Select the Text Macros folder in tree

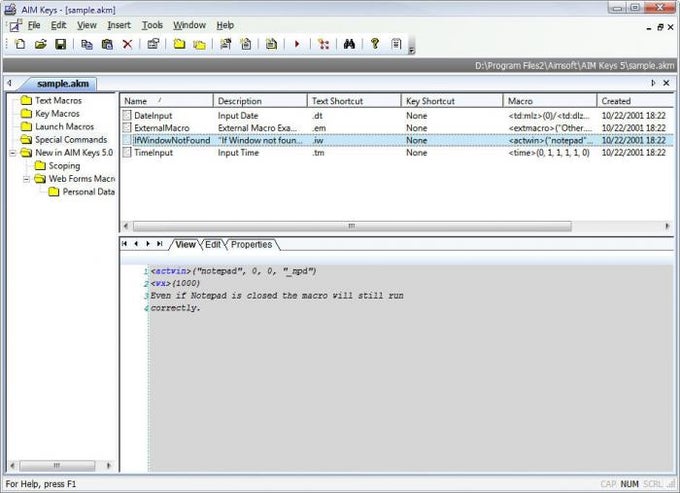pos(58,101)
